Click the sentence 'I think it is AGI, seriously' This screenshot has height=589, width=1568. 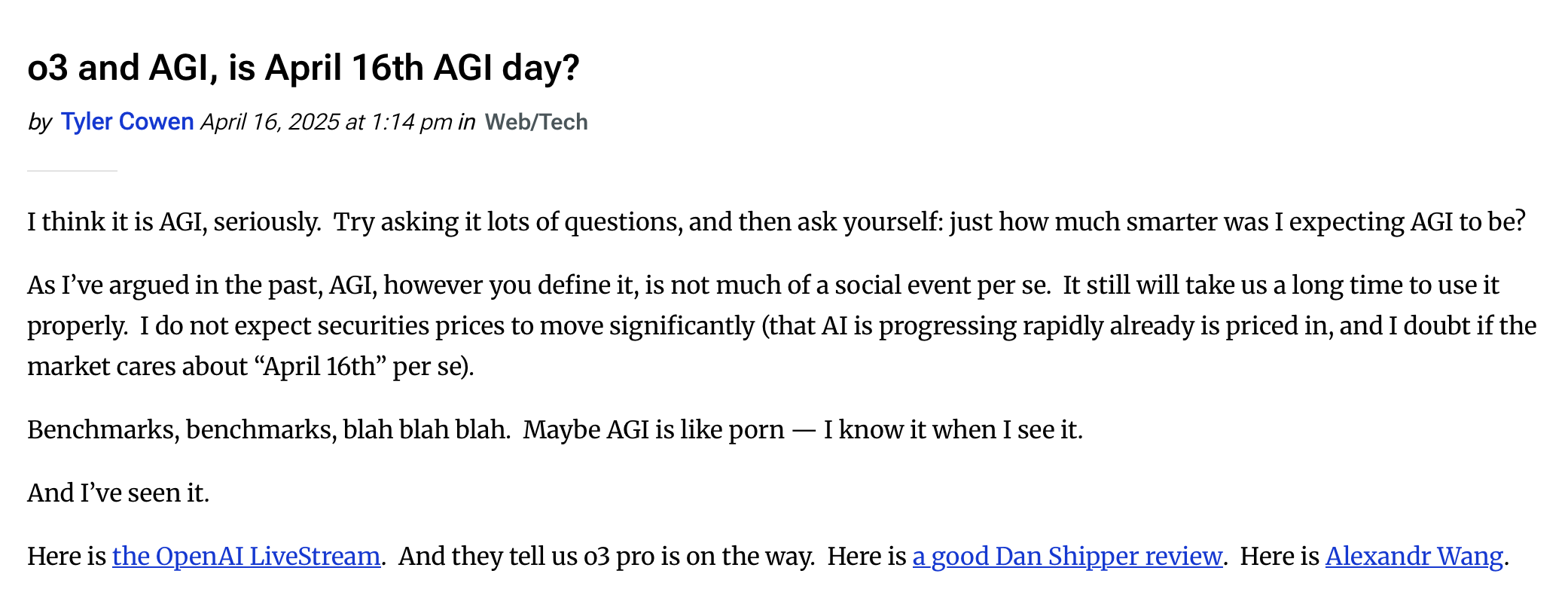tap(173, 222)
